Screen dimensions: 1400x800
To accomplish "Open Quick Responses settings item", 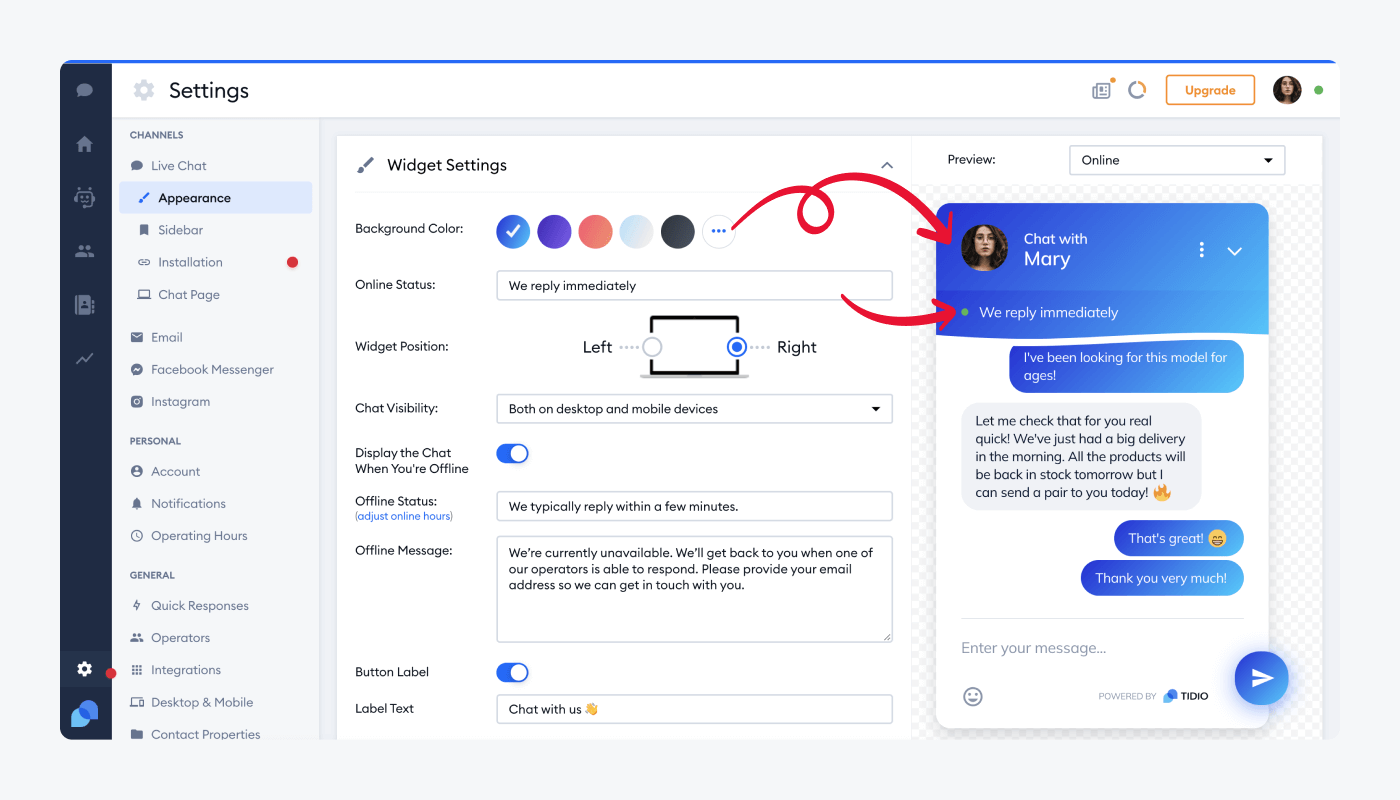I will [199, 606].
